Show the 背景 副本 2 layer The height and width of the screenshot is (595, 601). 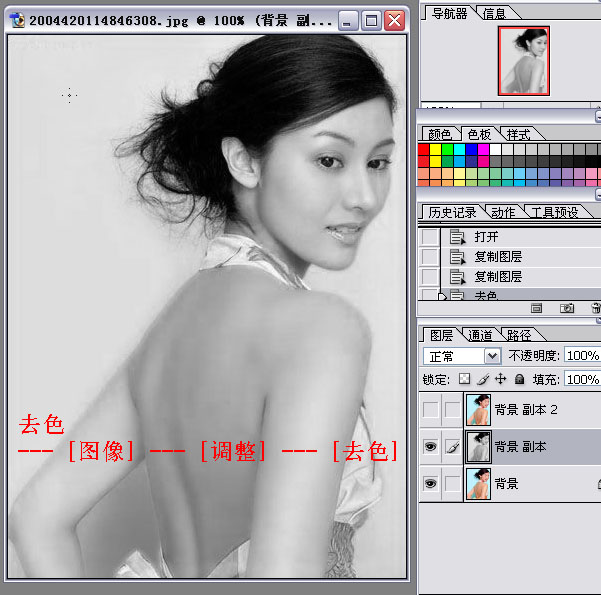point(430,410)
